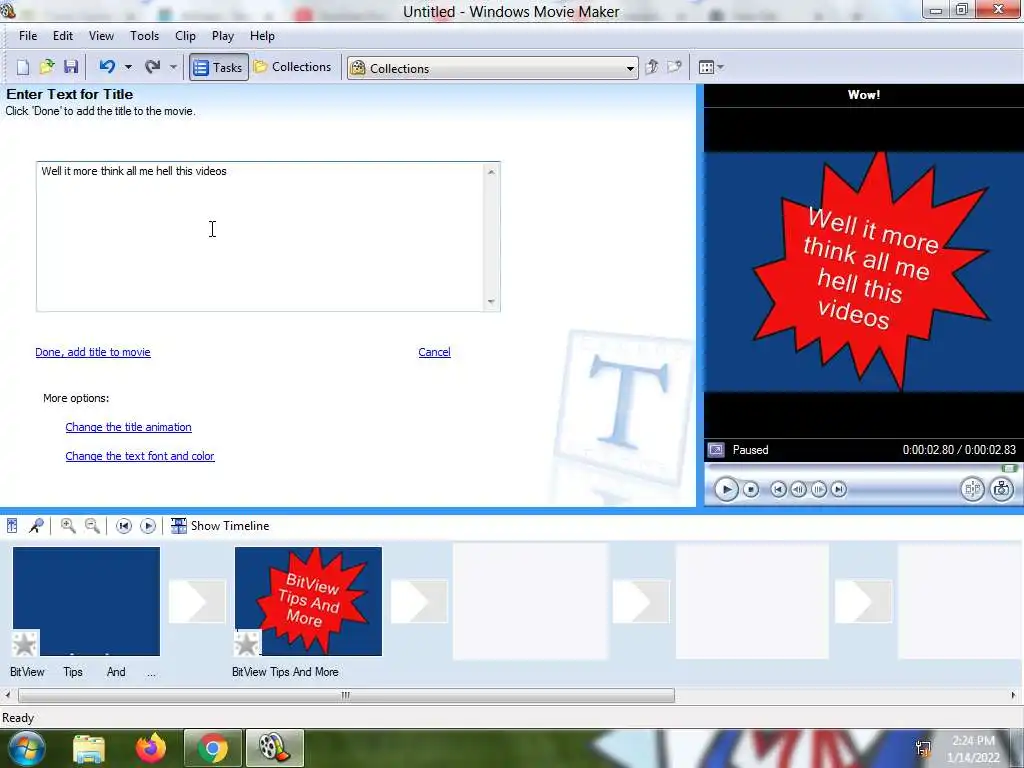Jump forward using the preview Forward button
Image resolution: width=1024 pixels, height=768 pixels.
(839, 489)
